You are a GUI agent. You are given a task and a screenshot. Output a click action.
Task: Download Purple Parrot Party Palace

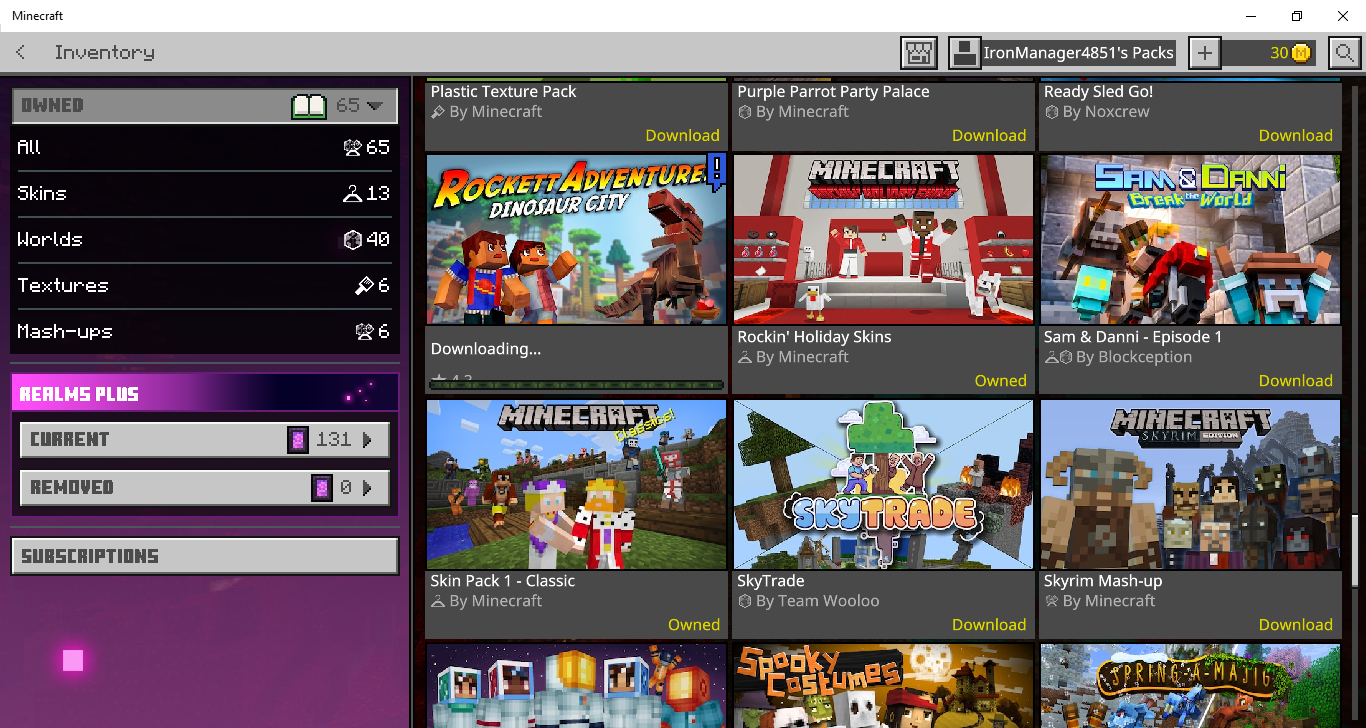pos(989,136)
